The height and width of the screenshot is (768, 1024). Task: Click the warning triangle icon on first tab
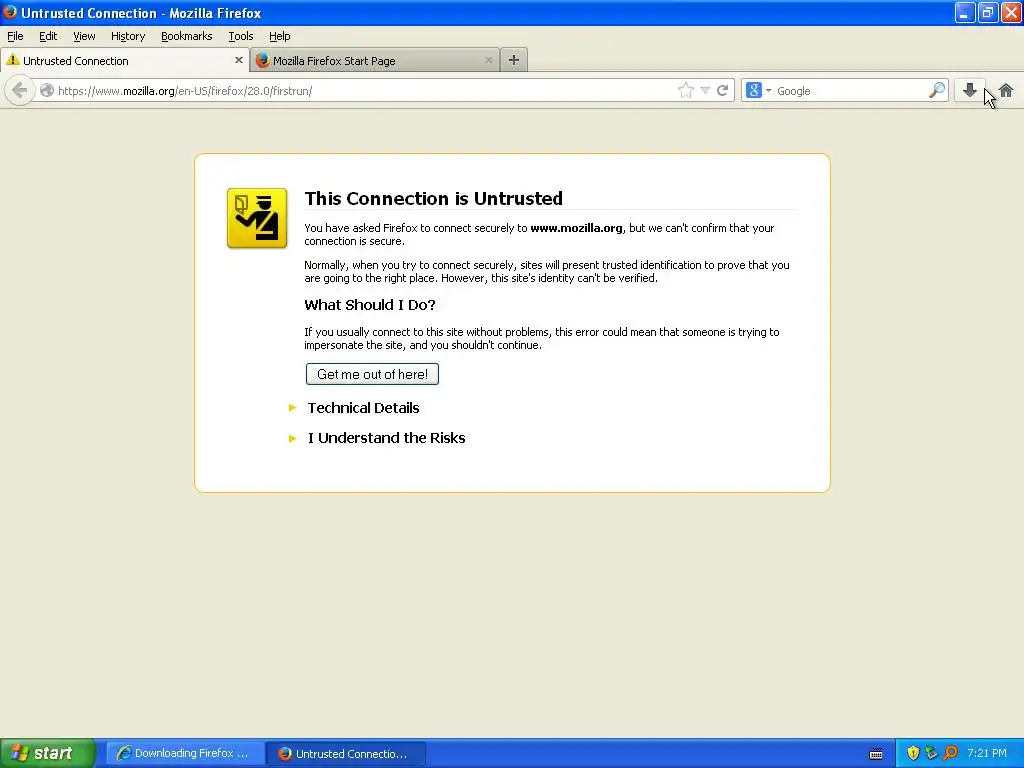pos(13,60)
